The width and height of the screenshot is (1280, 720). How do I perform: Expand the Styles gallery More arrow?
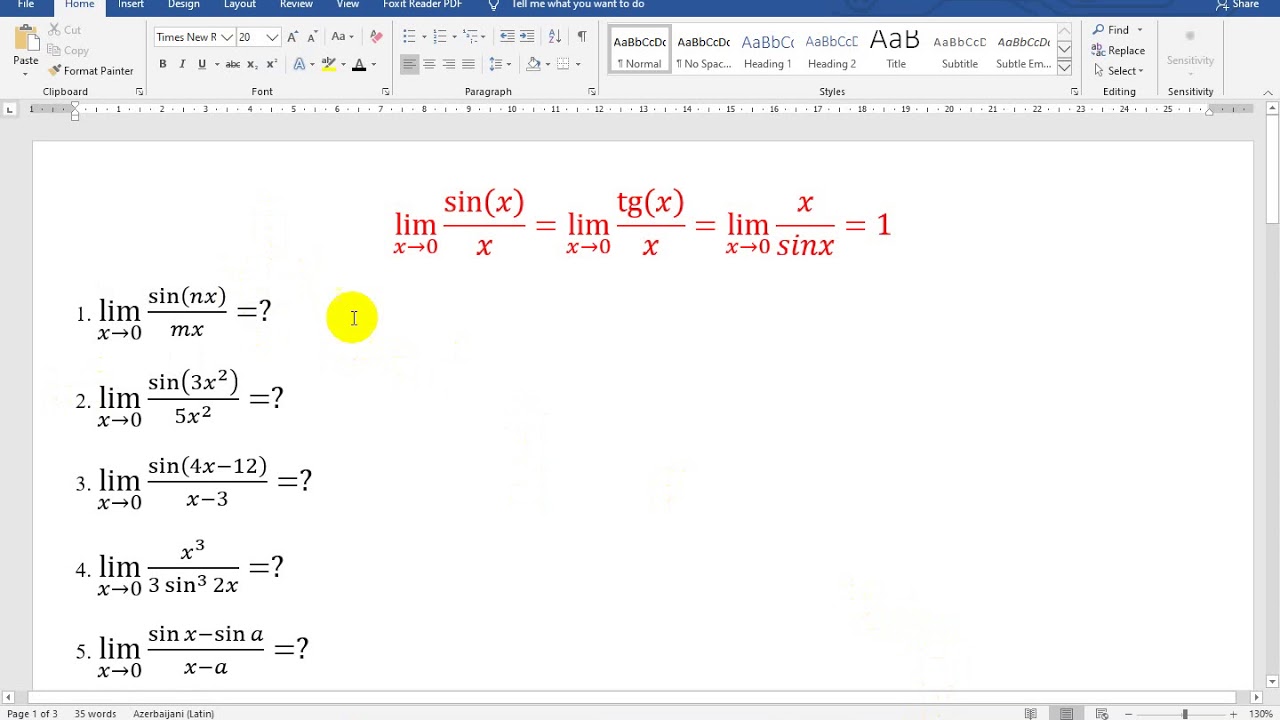tap(1065, 67)
